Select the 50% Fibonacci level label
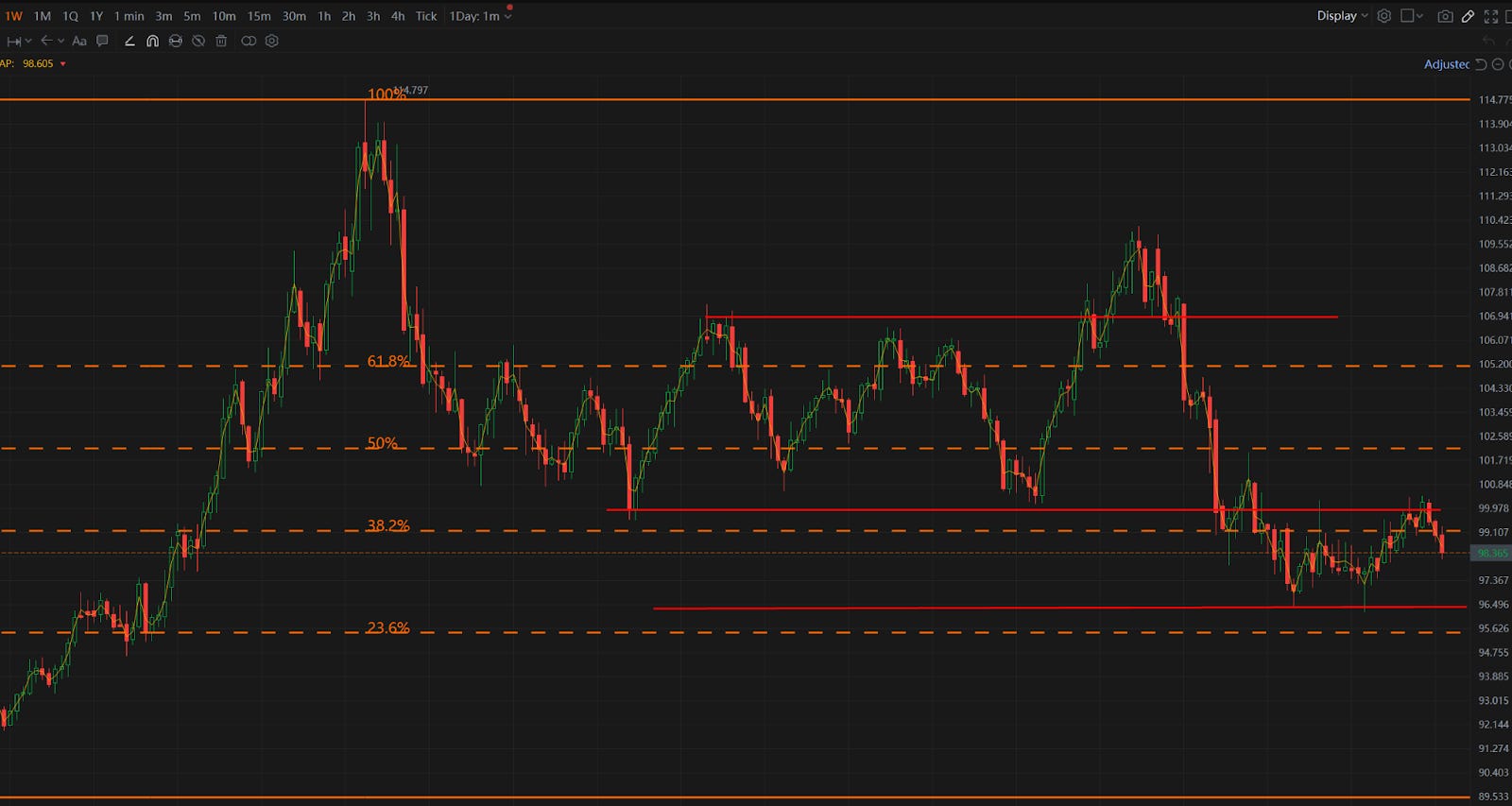The height and width of the screenshot is (806, 1512). [383, 443]
